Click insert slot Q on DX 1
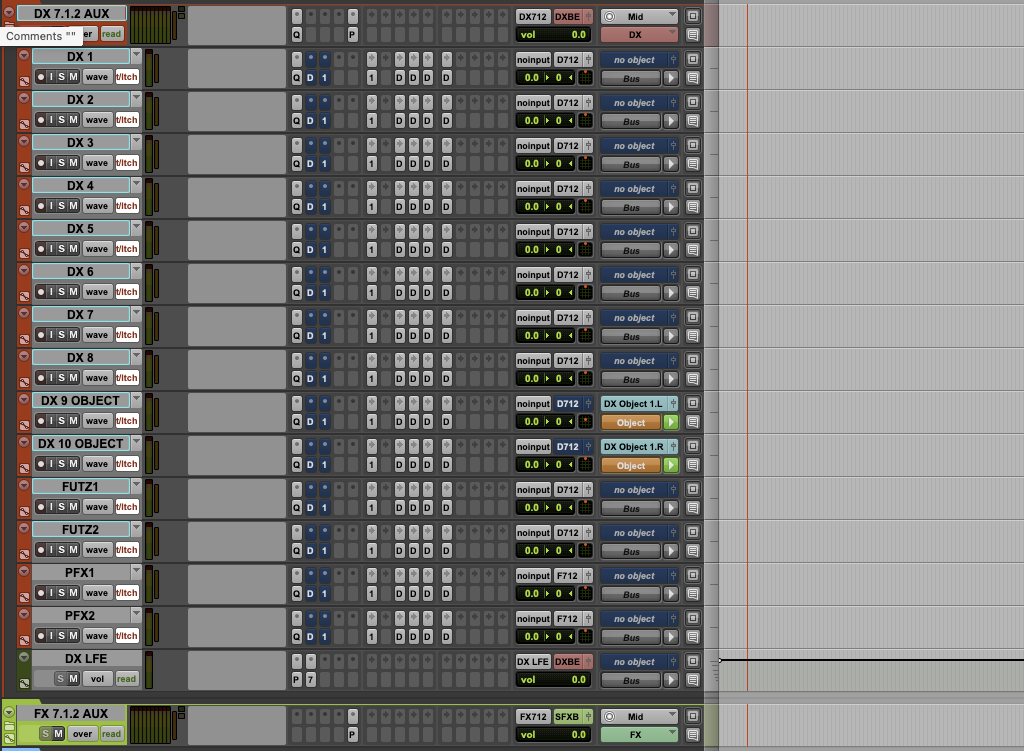The height and width of the screenshot is (751, 1024). coord(296,78)
